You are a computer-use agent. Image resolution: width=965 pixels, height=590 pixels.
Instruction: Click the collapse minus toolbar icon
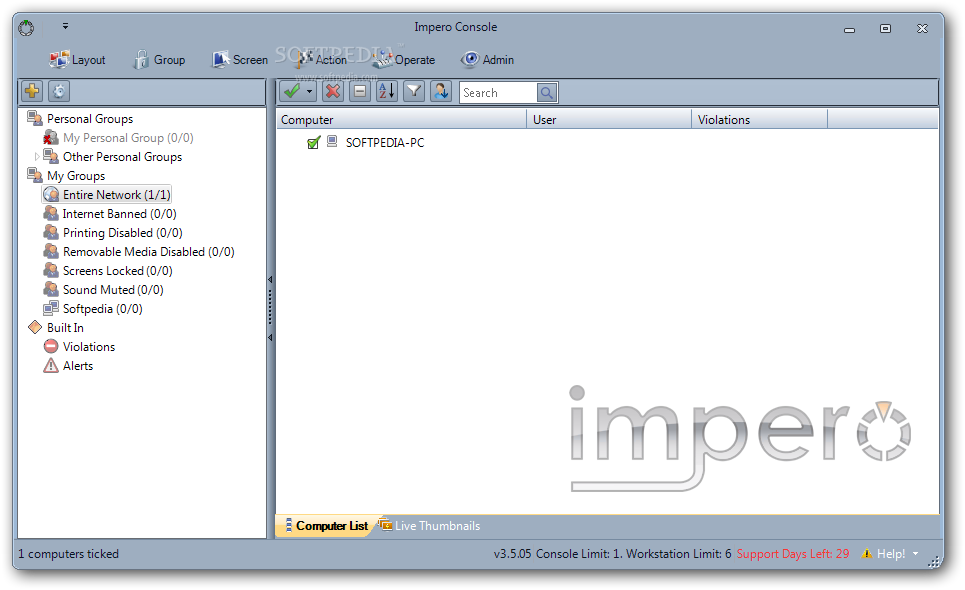pyautogui.click(x=360, y=92)
